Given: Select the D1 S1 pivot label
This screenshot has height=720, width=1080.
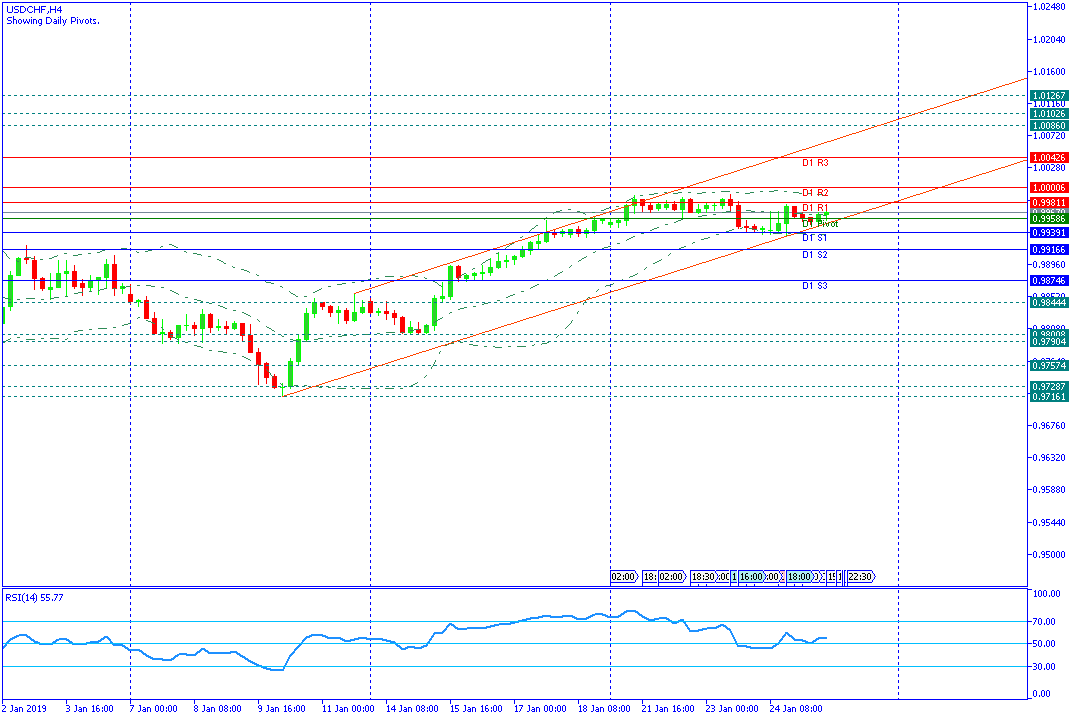Looking at the screenshot, I should [x=814, y=238].
